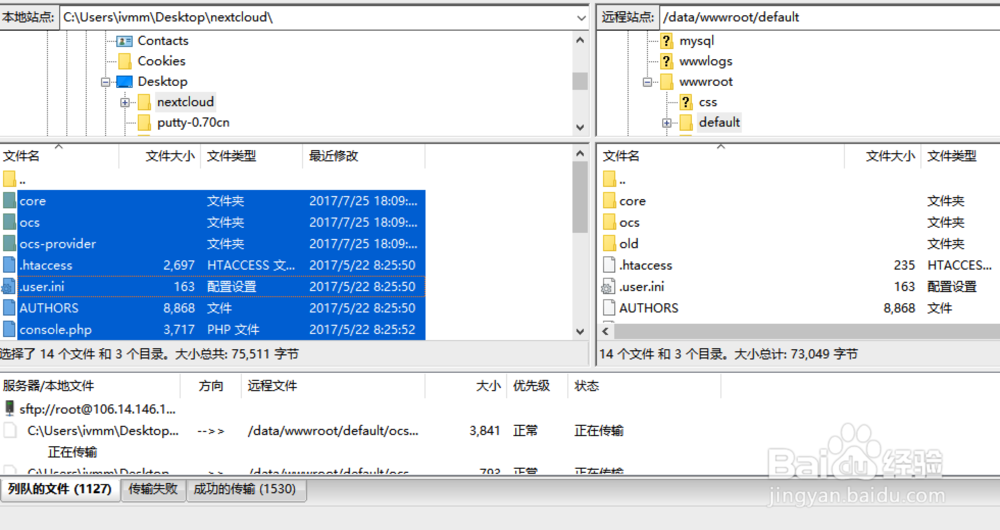Click the 优先级 queue column header
Image resolution: width=1000 pixels, height=530 pixels.
pos(531,386)
